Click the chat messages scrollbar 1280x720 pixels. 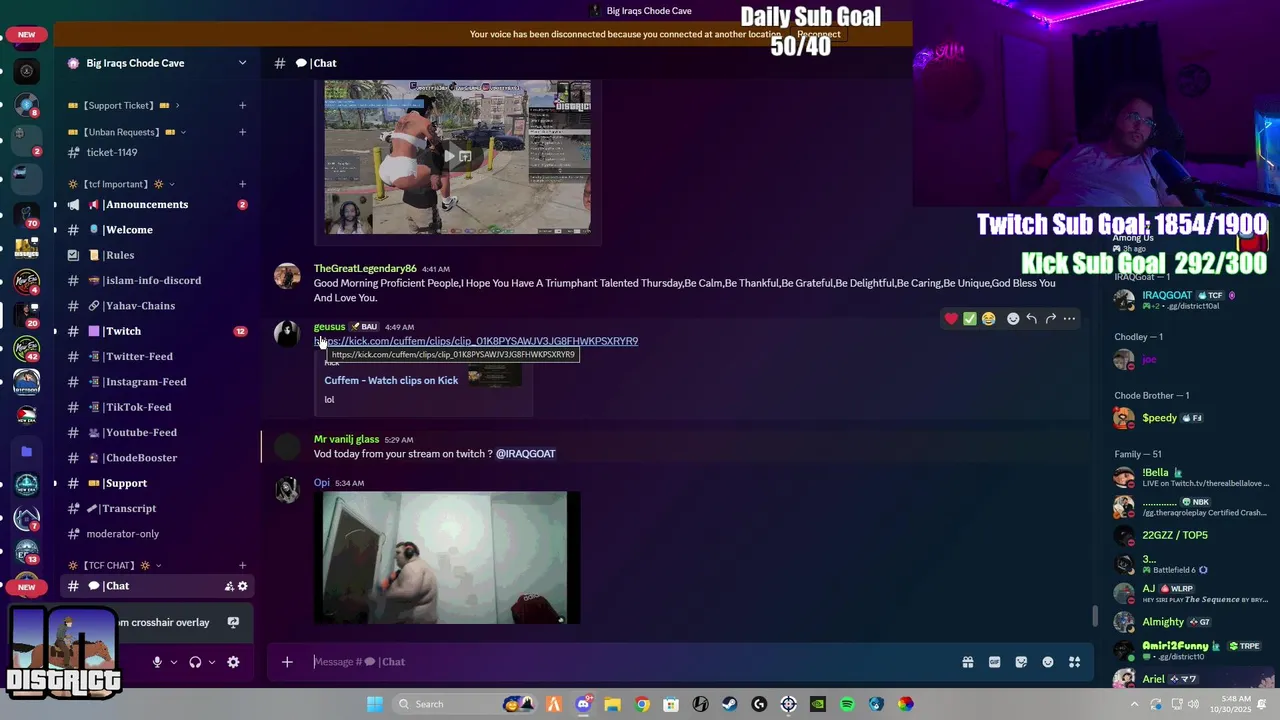(1095, 616)
